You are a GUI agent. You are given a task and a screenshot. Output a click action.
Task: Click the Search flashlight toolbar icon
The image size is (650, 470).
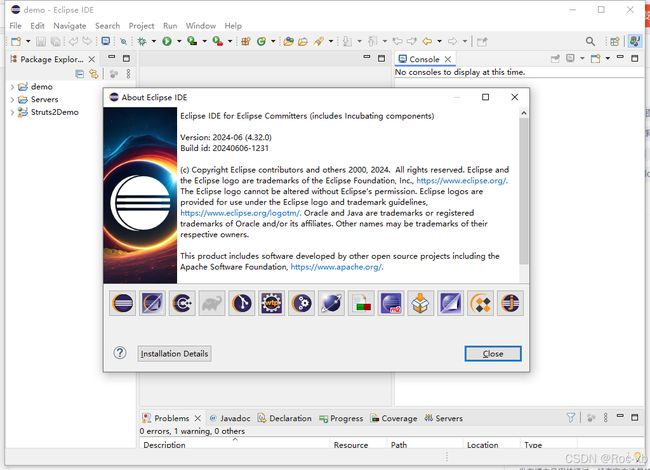tap(318, 41)
